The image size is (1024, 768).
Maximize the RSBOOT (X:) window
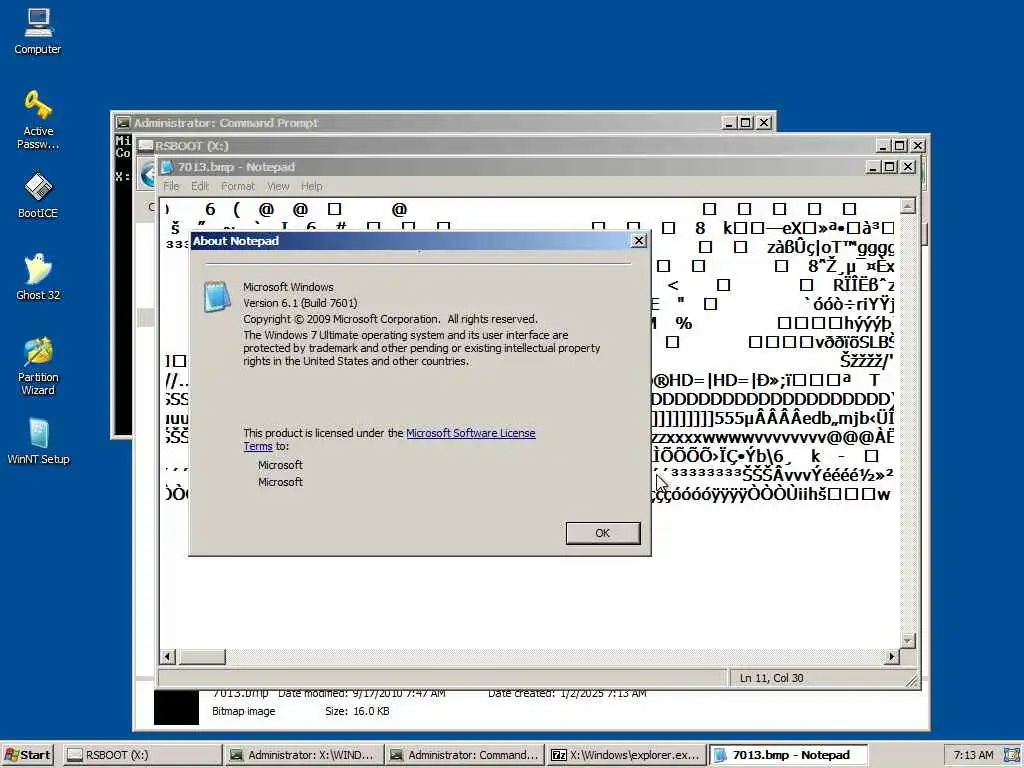coord(899,146)
